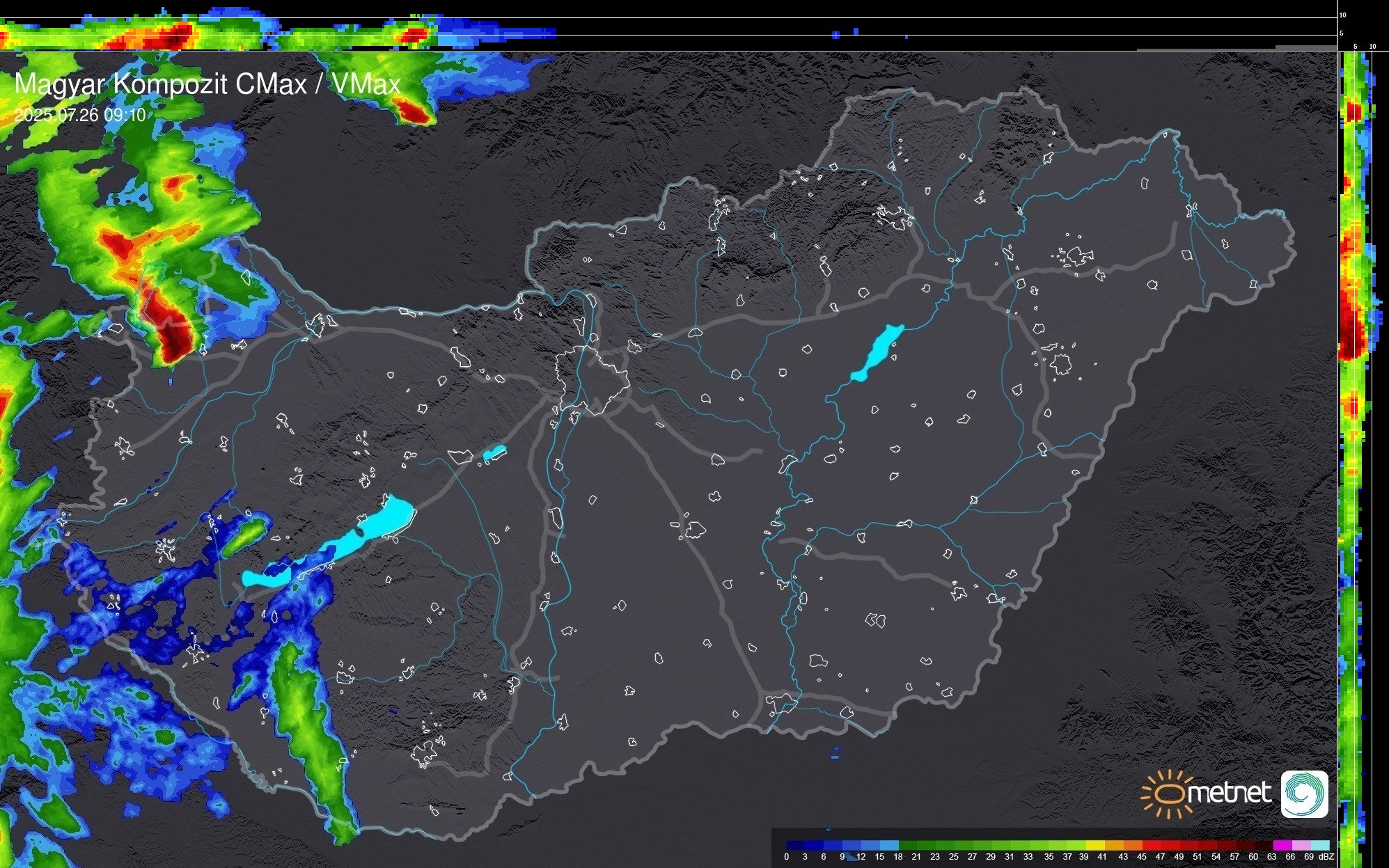1389x868 pixels.
Task: Pick the light blue 15 dBZ swatch
Action: click(889, 845)
